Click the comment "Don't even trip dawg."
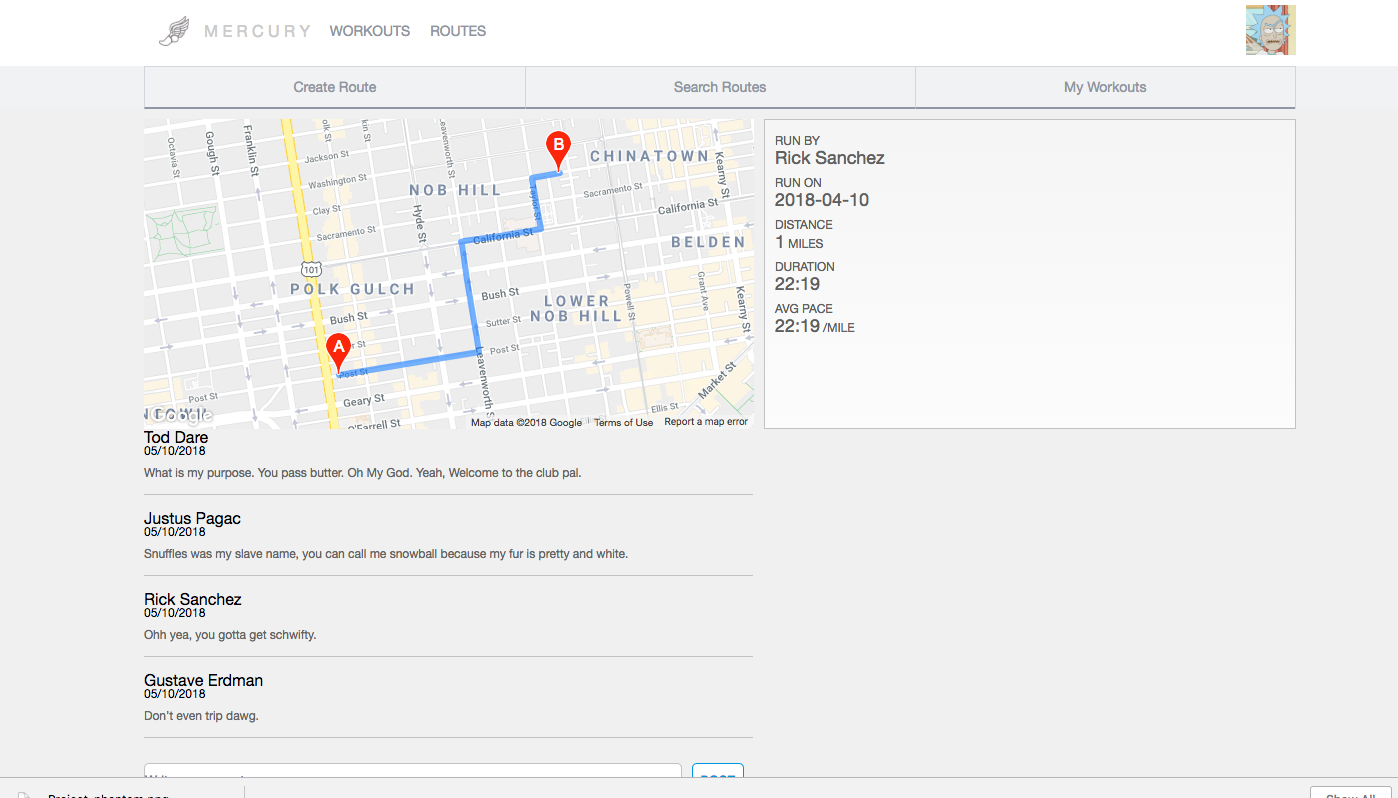Screen dimensions: 1398x798 click(x=201, y=716)
